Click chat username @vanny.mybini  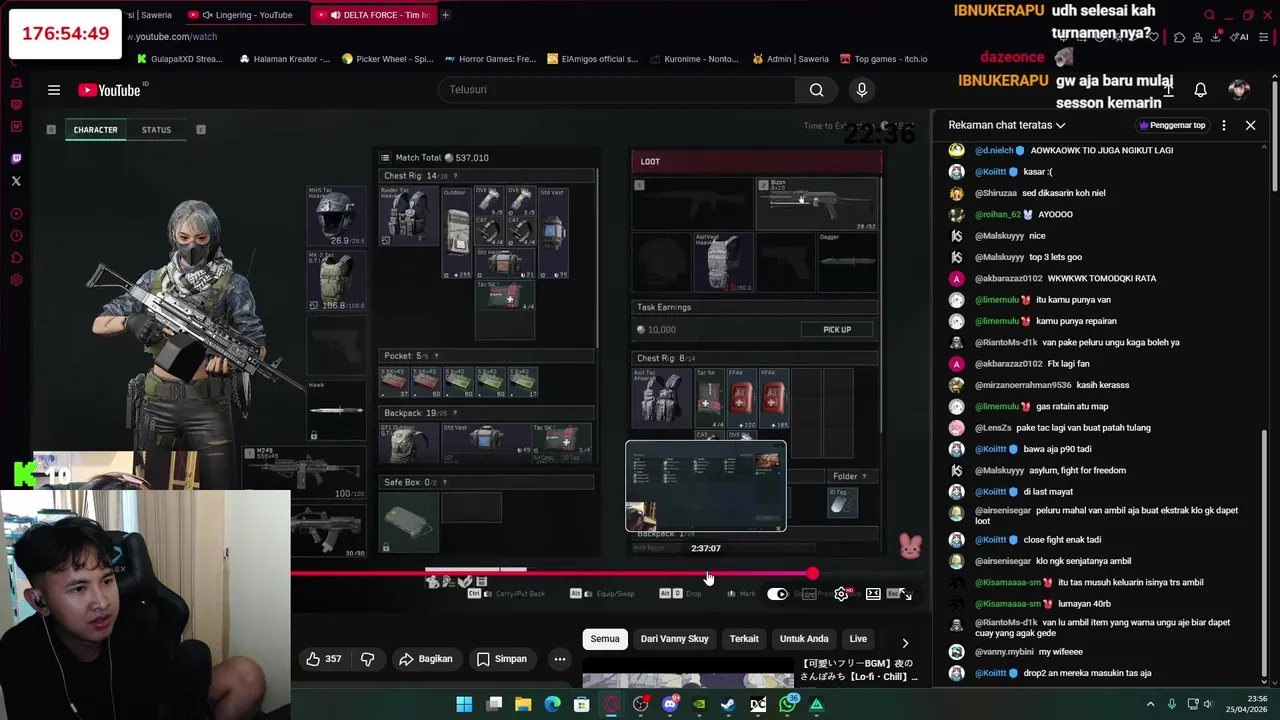1005,652
